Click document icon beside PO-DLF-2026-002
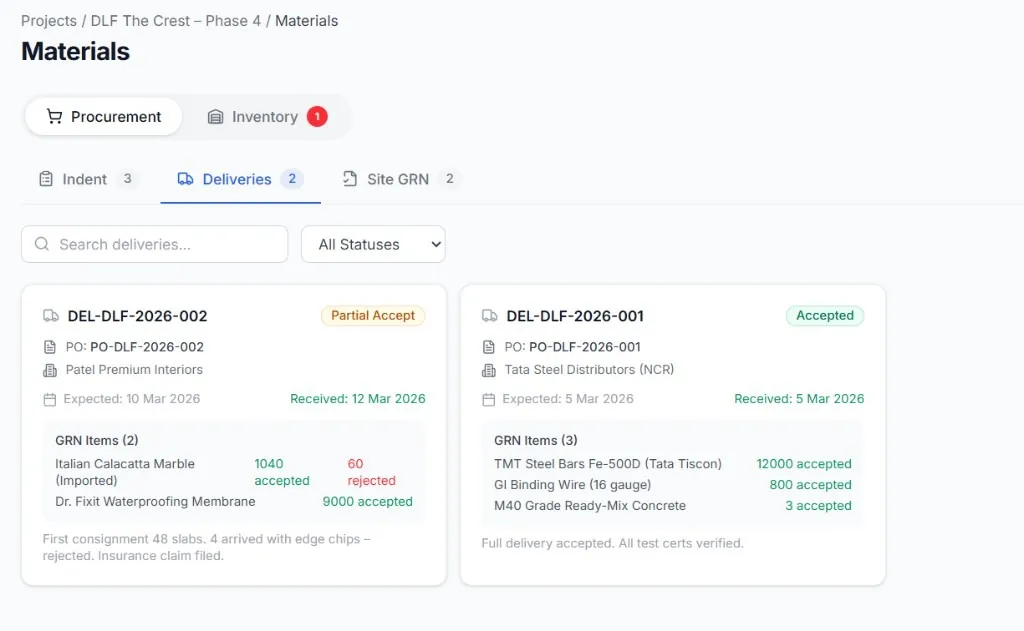Viewport: 1024px width, 631px height. [x=50, y=347]
